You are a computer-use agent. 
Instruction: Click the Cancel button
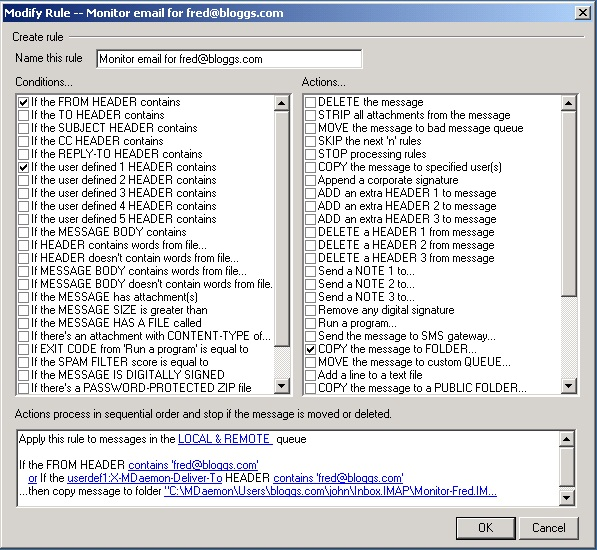tap(549, 528)
